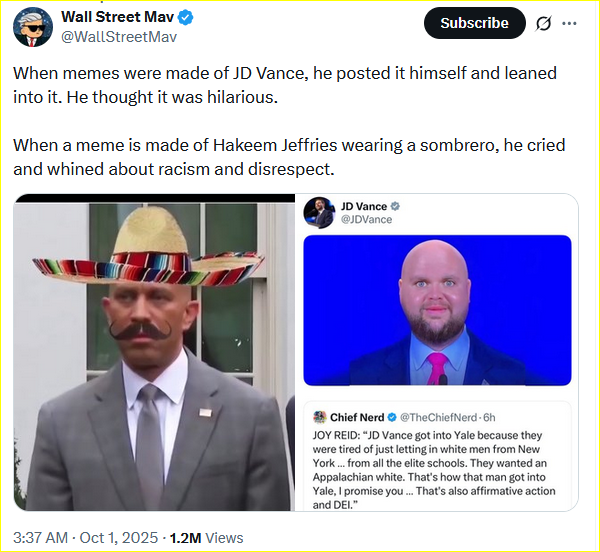Click the Chief Nerd avatar icon
The width and height of the screenshot is (600, 552).
(x=320, y=417)
